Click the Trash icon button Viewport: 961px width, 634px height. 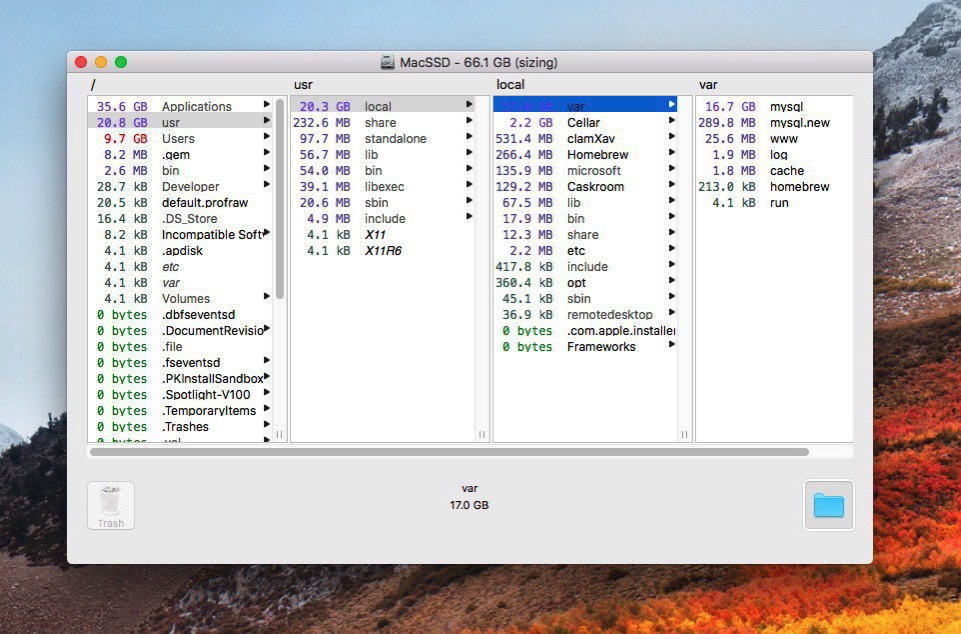[x=110, y=505]
